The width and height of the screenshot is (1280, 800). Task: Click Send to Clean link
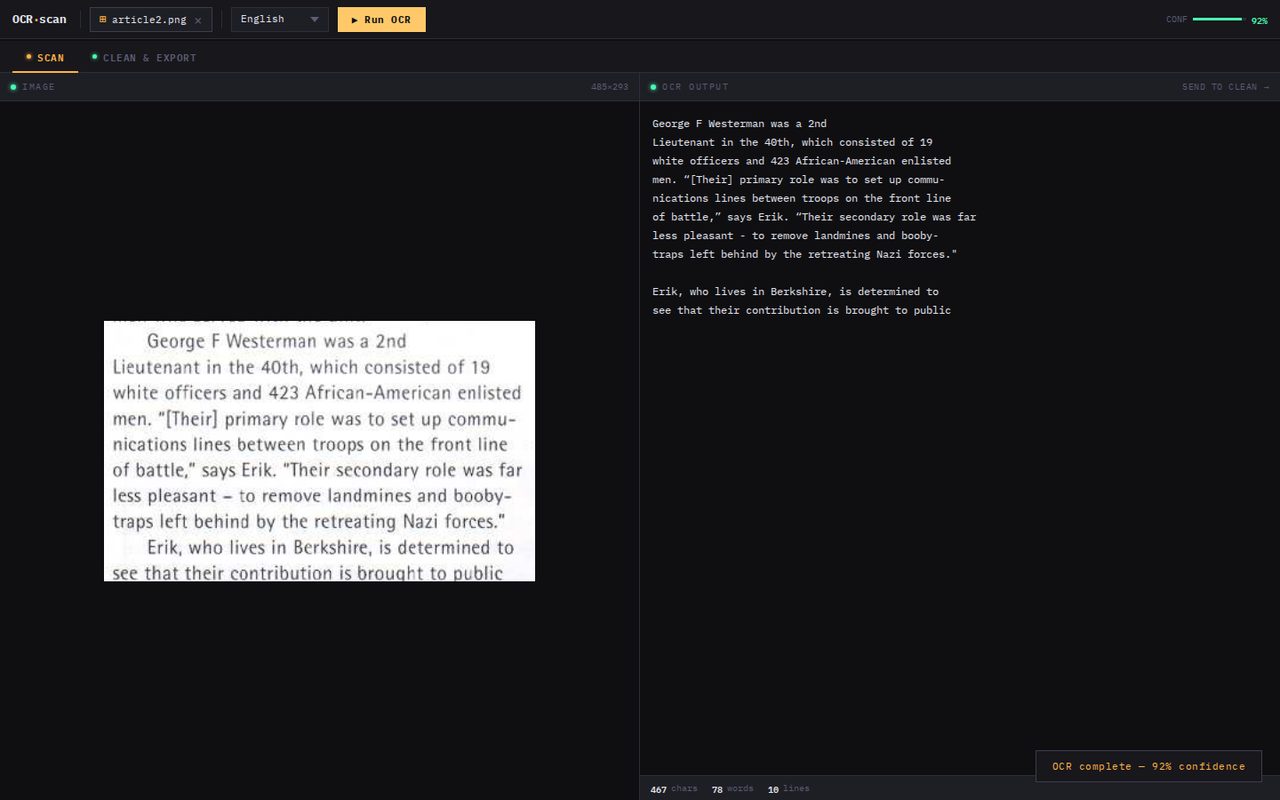[x=1225, y=87]
